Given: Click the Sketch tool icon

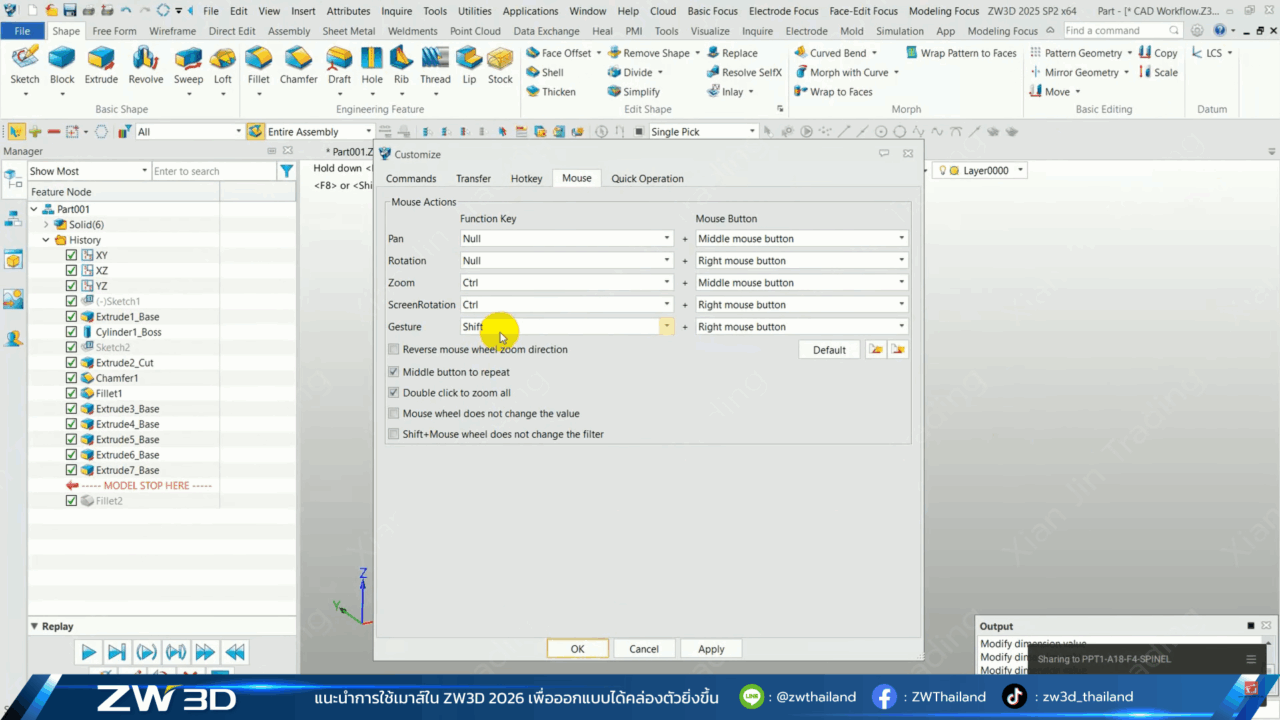Looking at the screenshot, I should 25,63.
